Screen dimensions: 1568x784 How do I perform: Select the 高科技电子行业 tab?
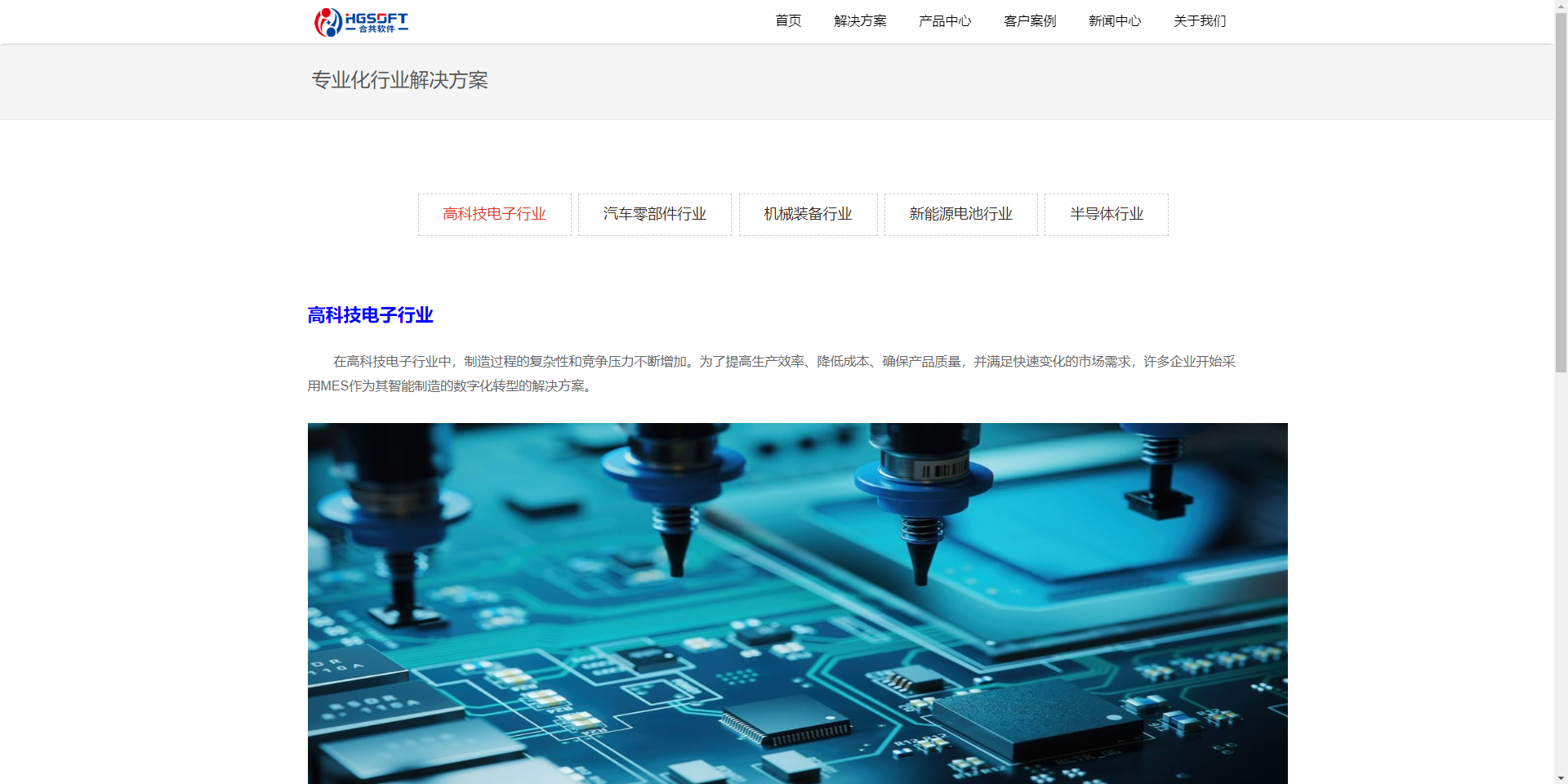pyautogui.click(x=495, y=215)
